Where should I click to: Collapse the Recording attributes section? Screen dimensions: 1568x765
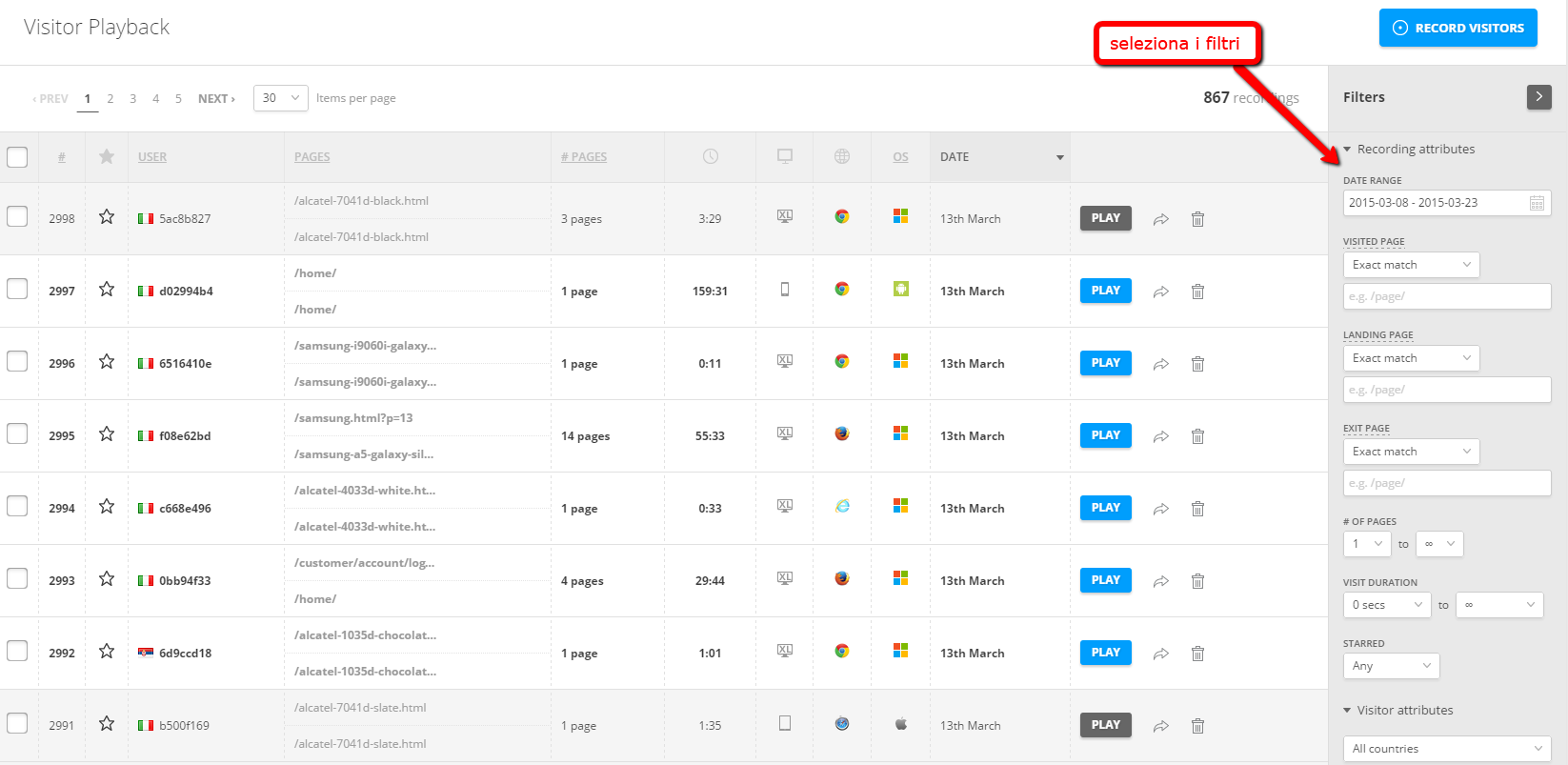(1347, 150)
